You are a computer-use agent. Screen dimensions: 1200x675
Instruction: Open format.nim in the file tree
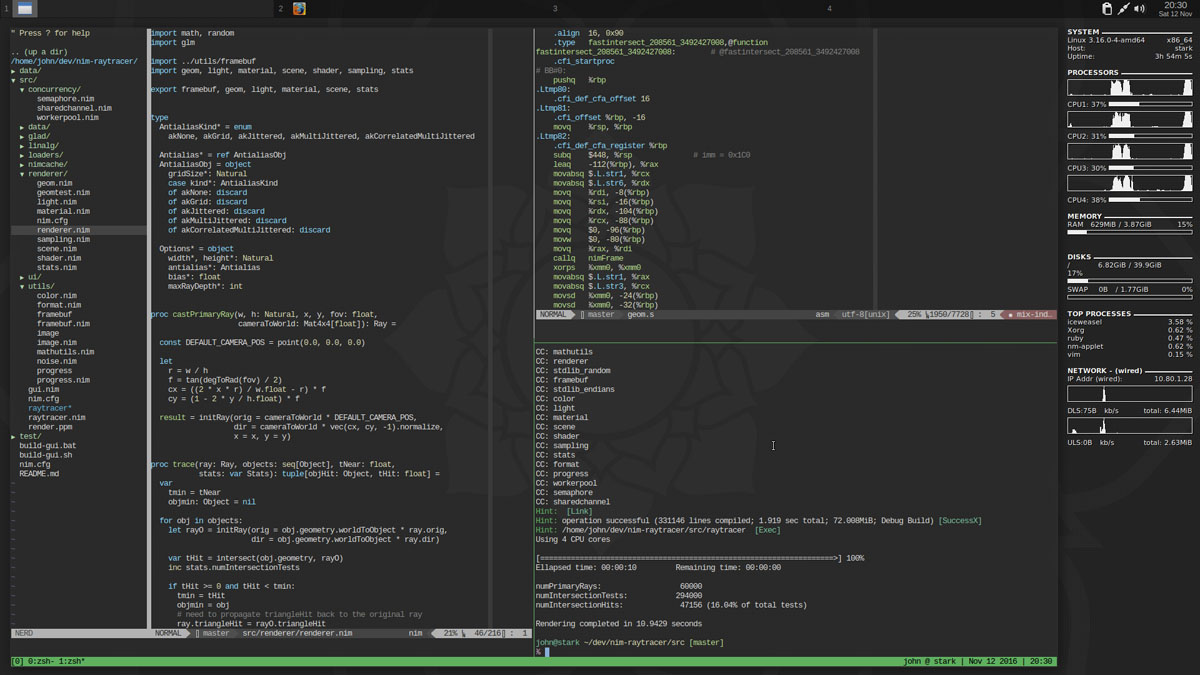[x=59, y=305]
